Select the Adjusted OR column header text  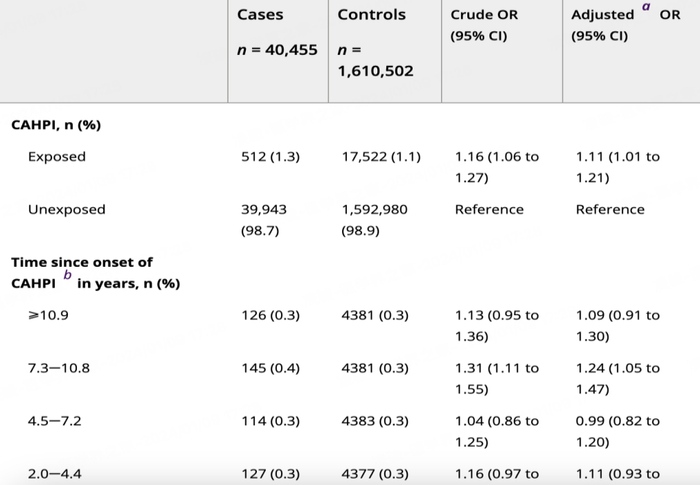(x=602, y=16)
